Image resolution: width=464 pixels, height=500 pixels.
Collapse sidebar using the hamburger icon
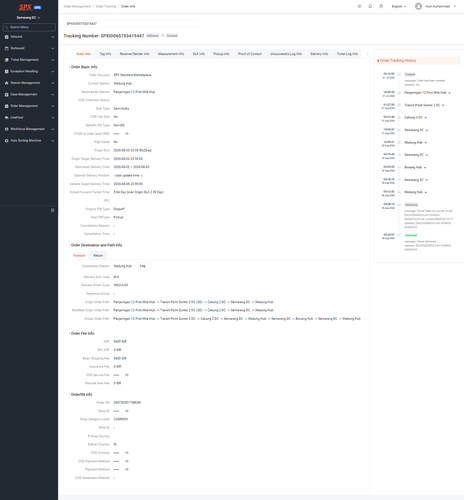tap(52, 210)
